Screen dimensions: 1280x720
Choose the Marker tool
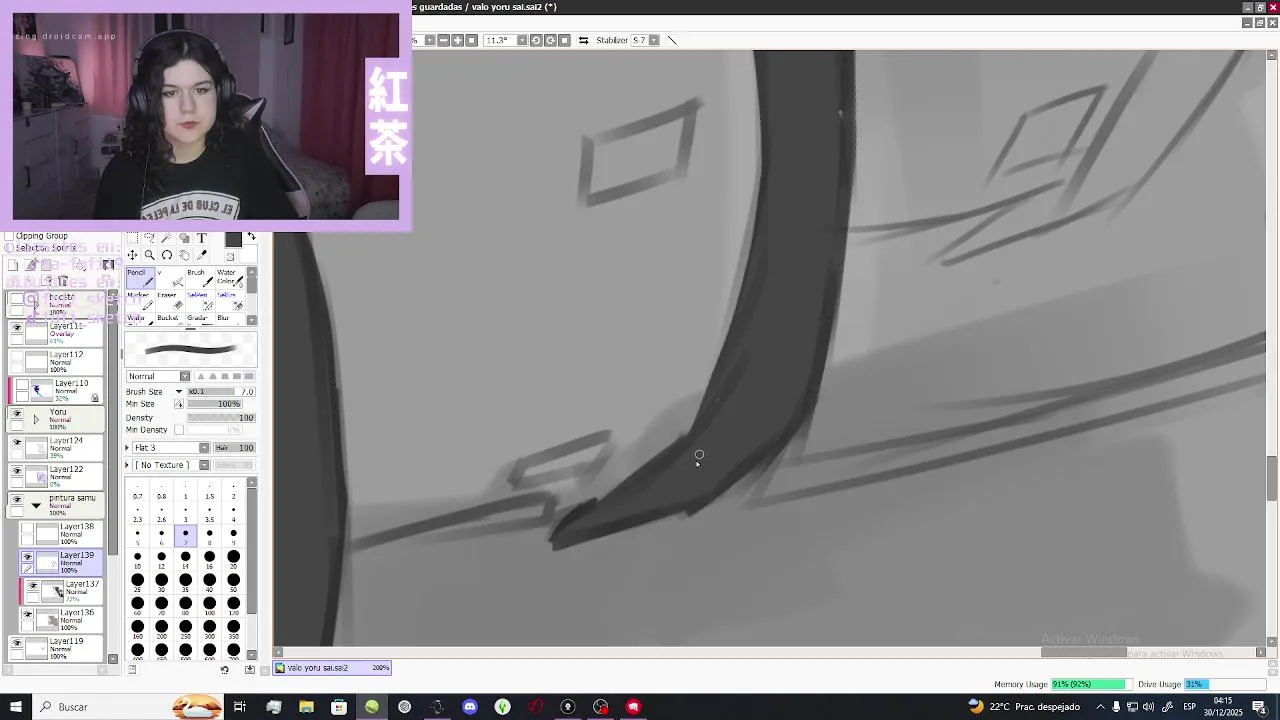140,301
